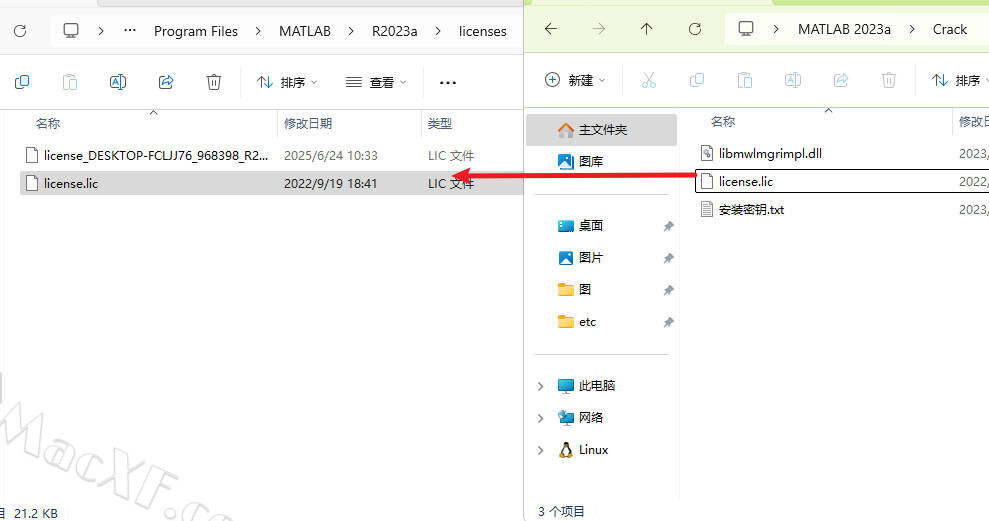The image size is (989, 521).
Task: Go up one folder in Crack window
Action: click(x=647, y=29)
